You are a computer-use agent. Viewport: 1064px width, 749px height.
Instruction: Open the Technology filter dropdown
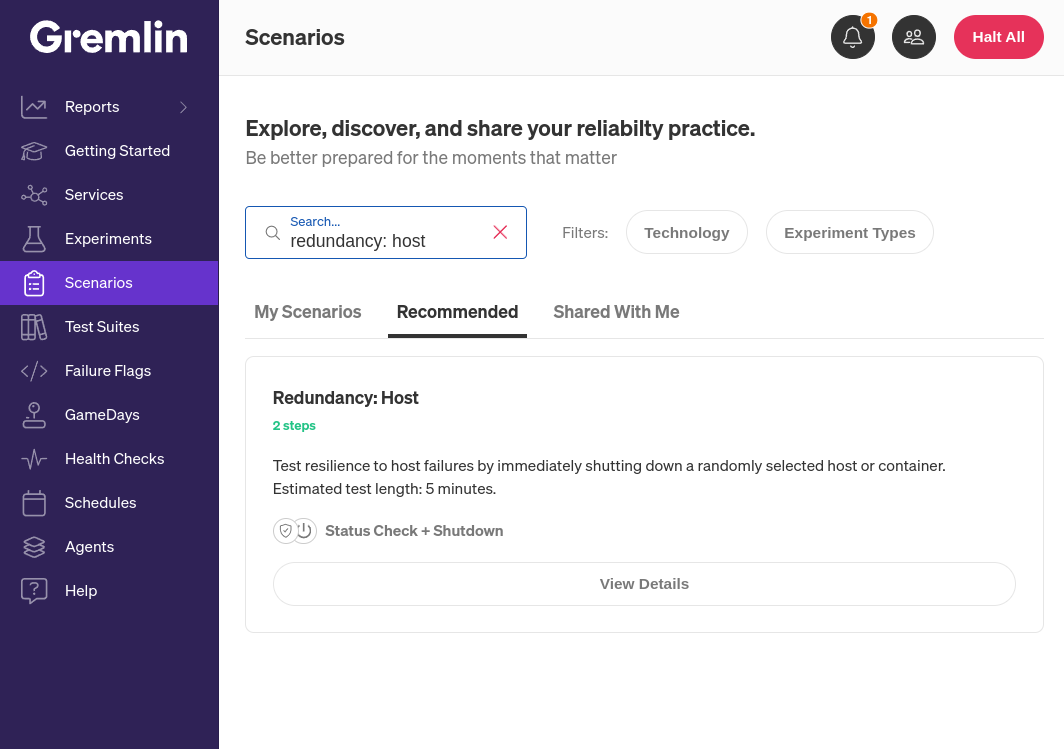(x=687, y=232)
